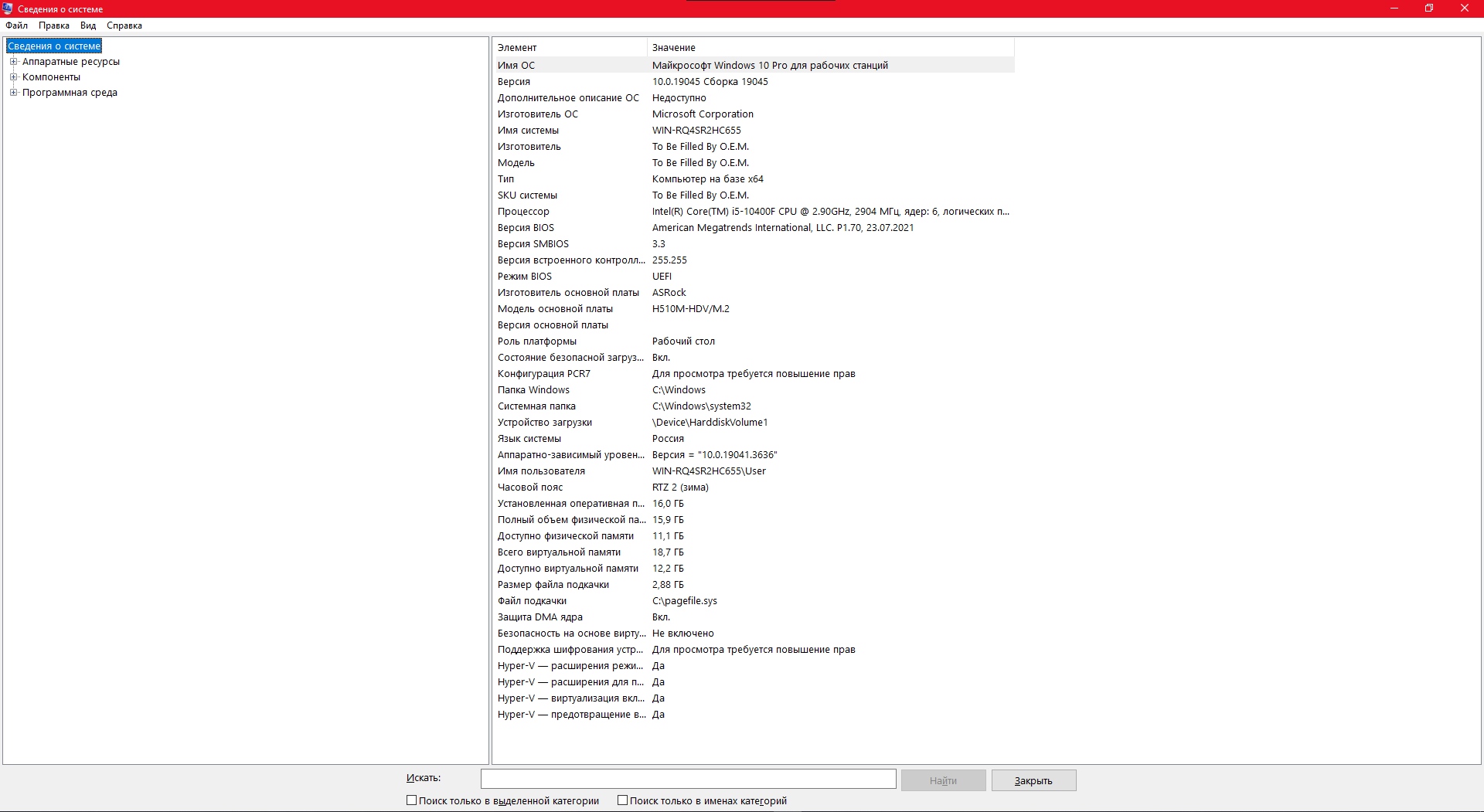The height and width of the screenshot is (812, 1484).
Task: Select the value H510M-HDV/M.2
Action: click(x=690, y=309)
